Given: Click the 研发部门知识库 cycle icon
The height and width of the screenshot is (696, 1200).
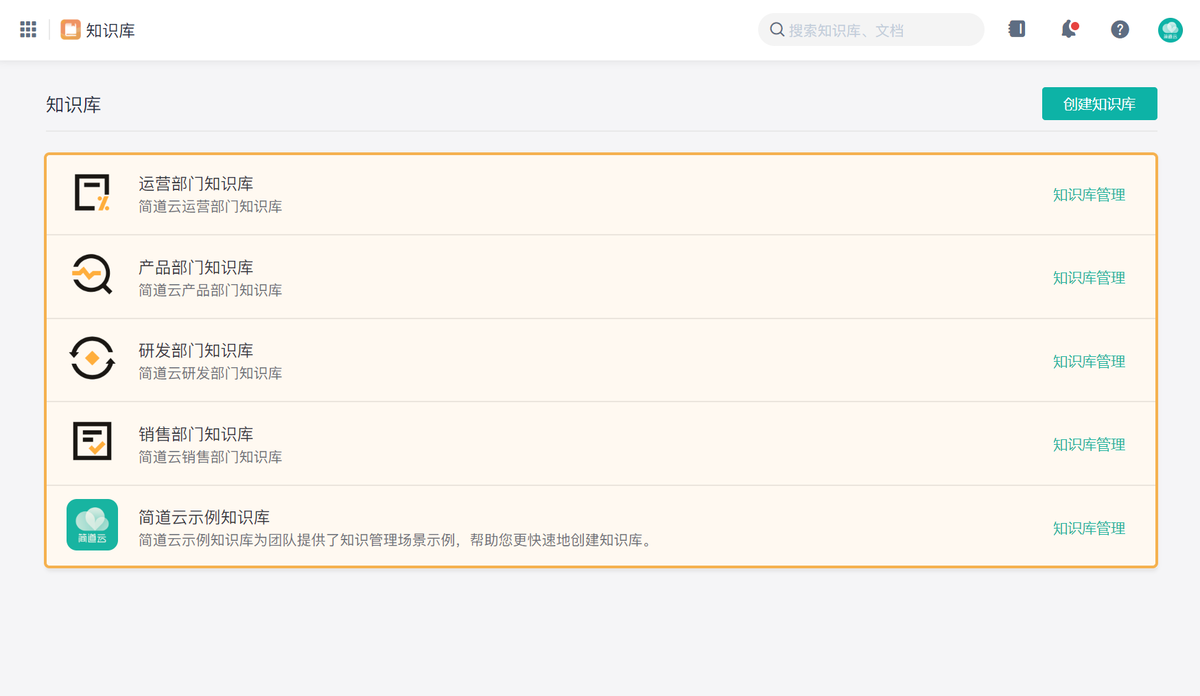Looking at the screenshot, I should click(x=92, y=359).
